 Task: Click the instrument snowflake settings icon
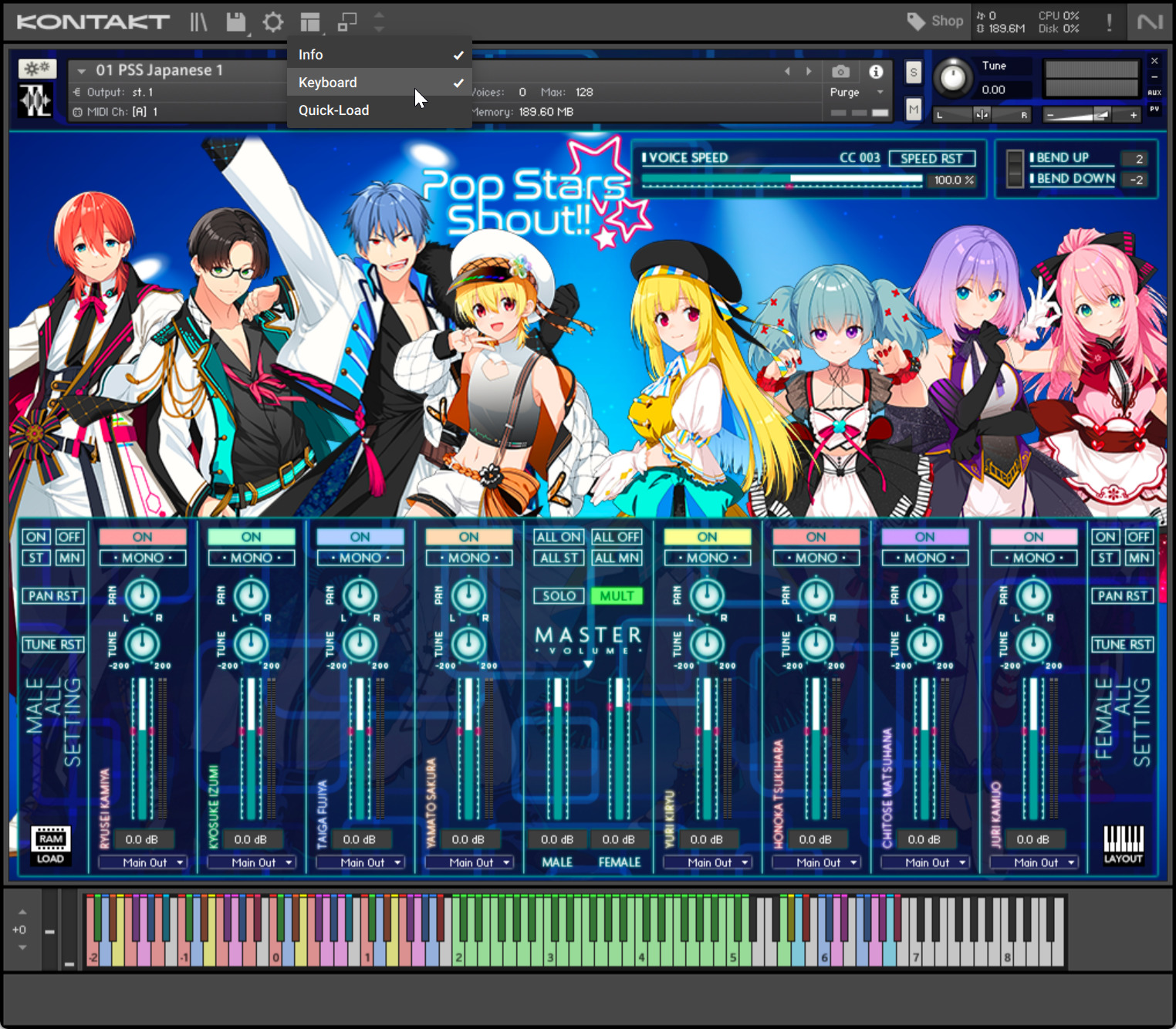click(35, 69)
